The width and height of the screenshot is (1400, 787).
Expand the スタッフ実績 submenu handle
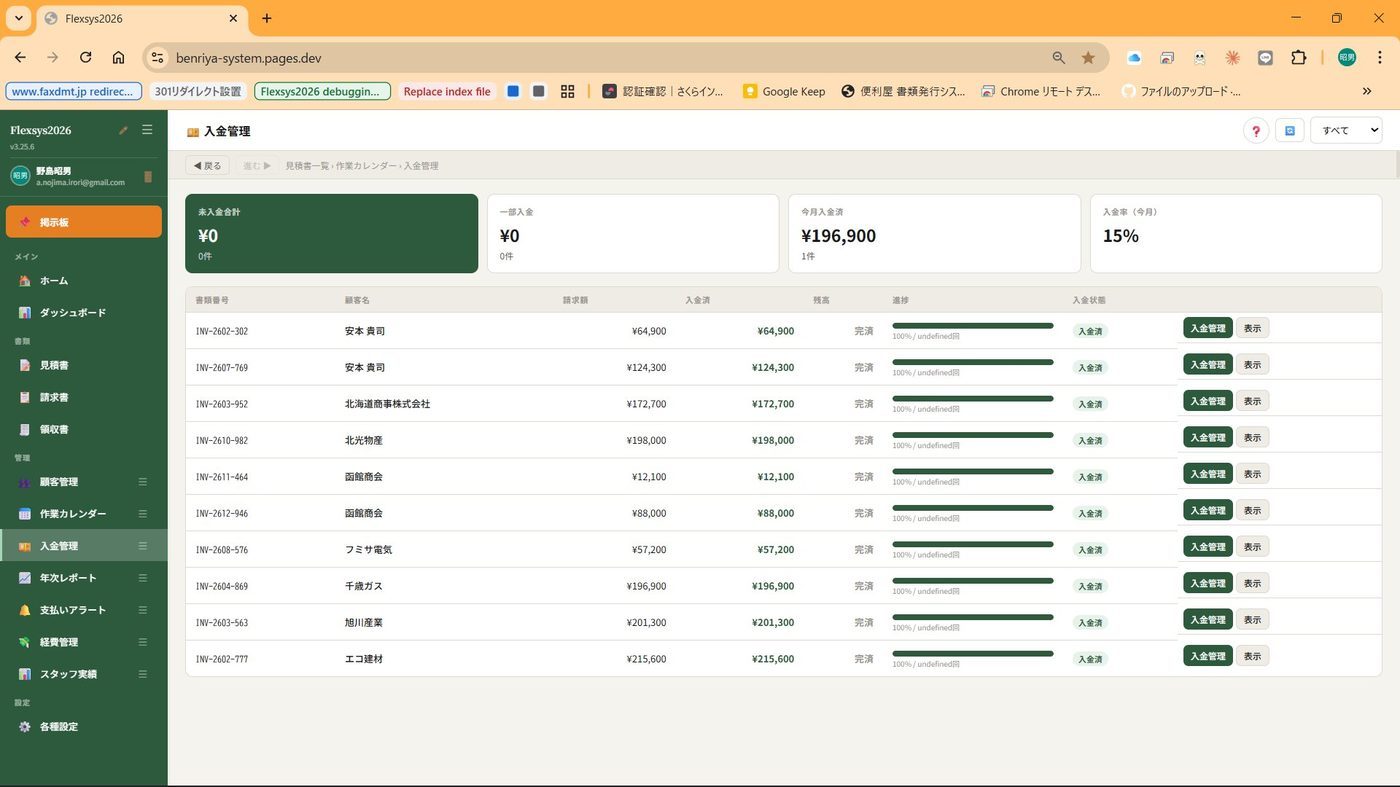pos(142,674)
